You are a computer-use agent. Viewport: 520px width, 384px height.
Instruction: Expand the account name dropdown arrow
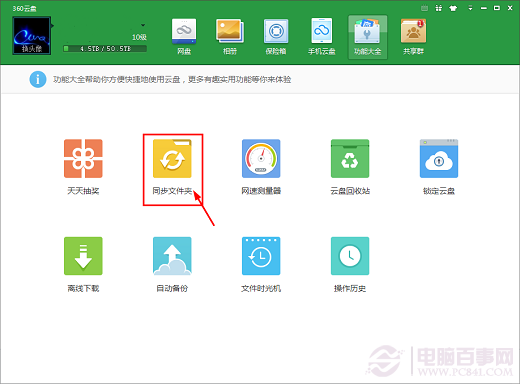tap(143, 25)
